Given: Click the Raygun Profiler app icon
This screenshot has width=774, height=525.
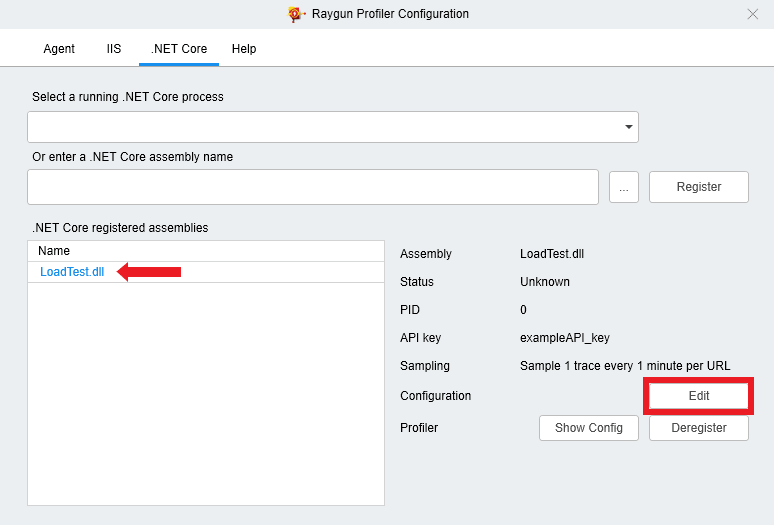Looking at the screenshot, I should tap(296, 14).
